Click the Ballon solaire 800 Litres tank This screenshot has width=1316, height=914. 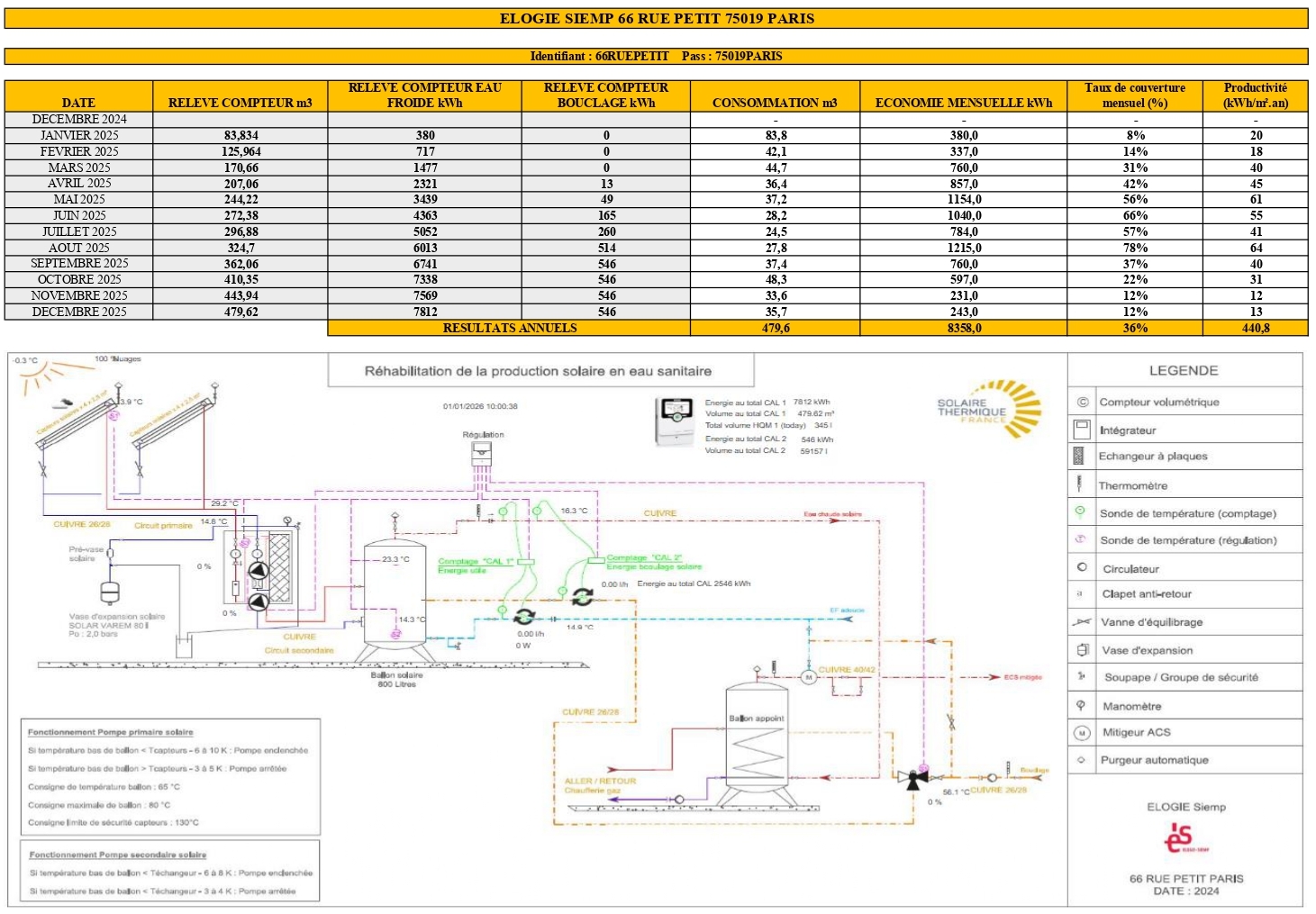(395, 594)
